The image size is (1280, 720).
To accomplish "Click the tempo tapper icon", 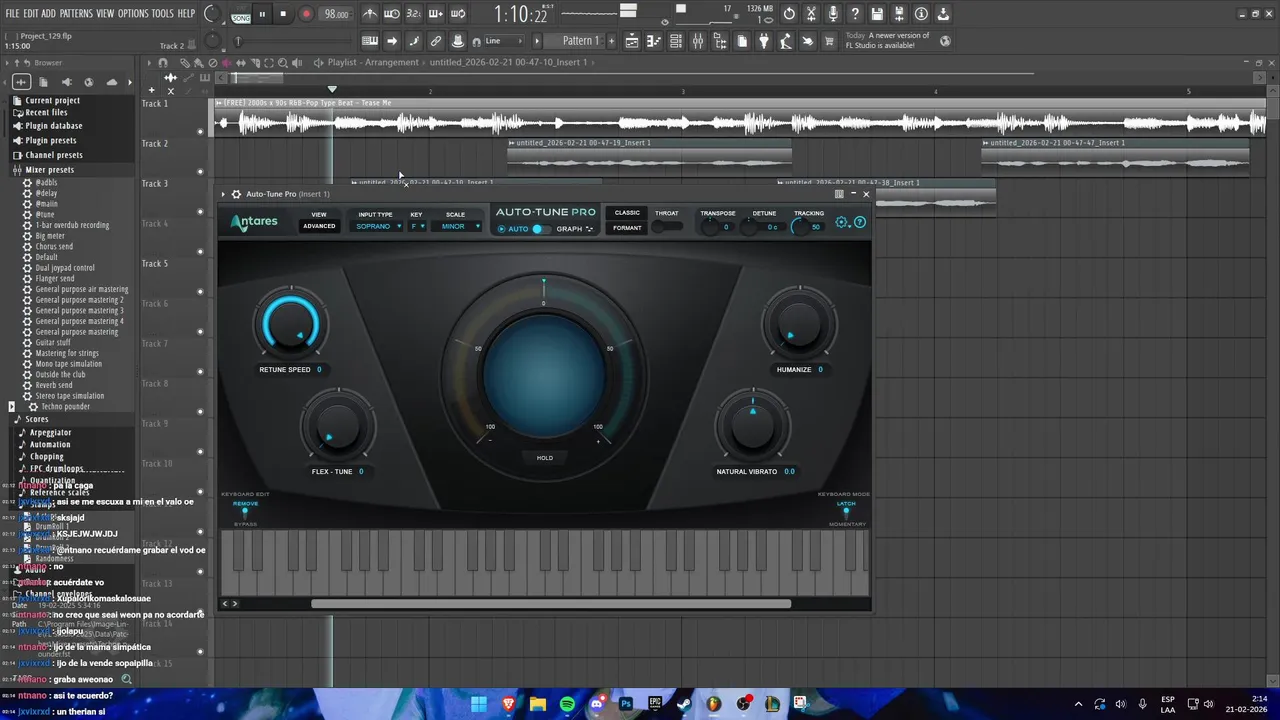I will [x=786, y=41].
